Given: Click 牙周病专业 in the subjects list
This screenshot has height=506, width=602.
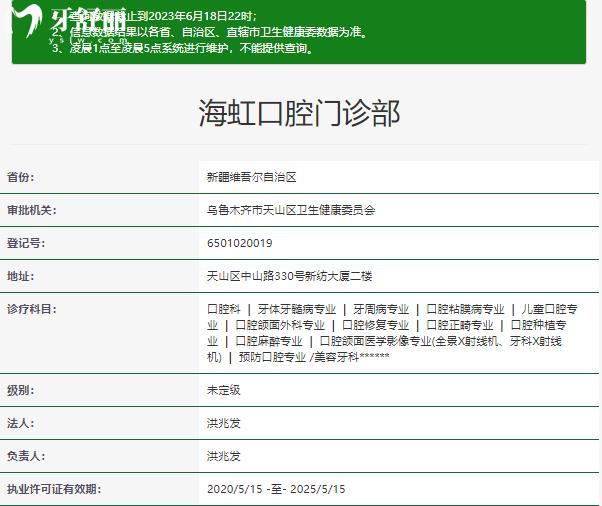Looking at the screenshot, I should click(381, 309).
